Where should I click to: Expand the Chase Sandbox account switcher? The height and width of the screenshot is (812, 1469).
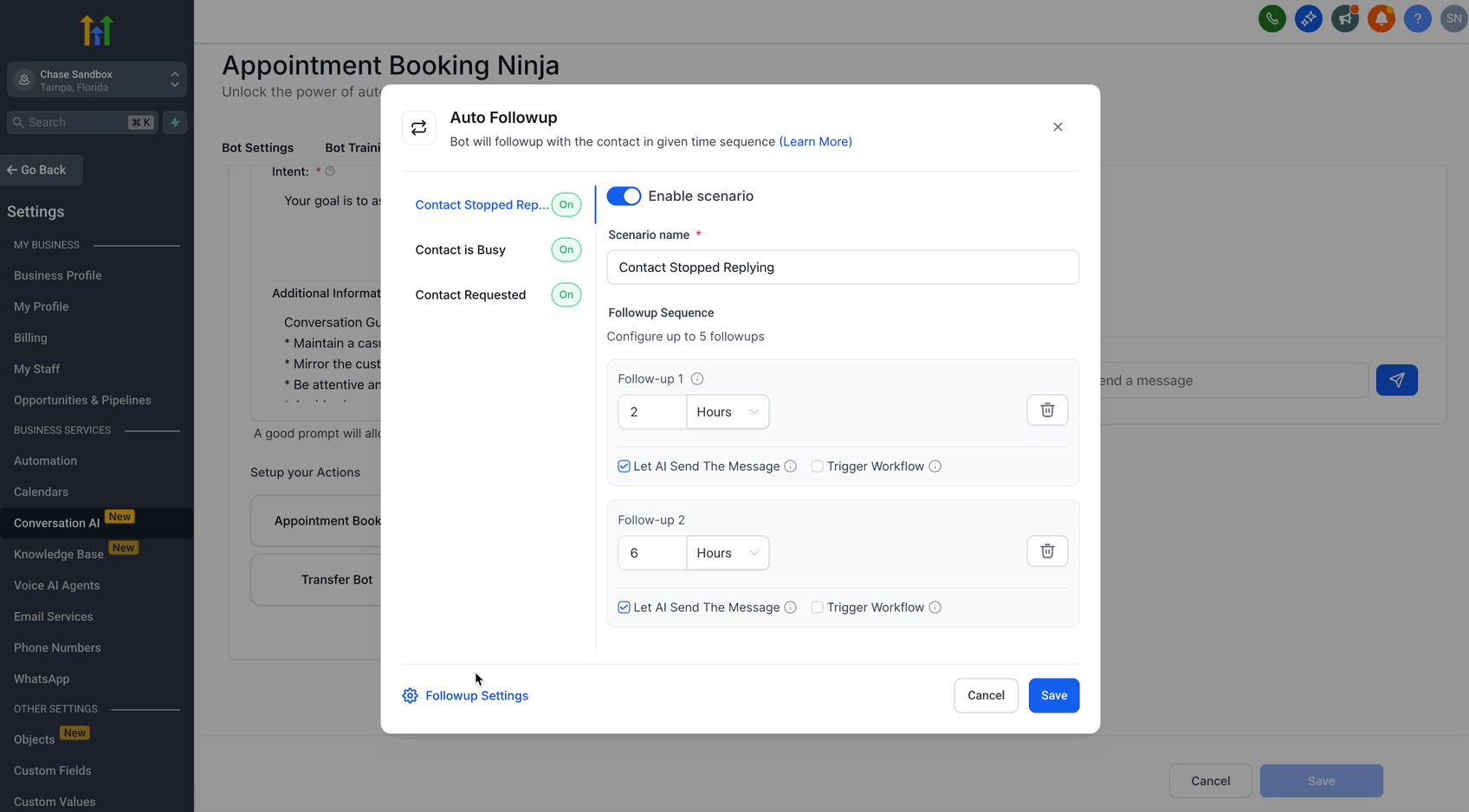click(x=97, y=80)
